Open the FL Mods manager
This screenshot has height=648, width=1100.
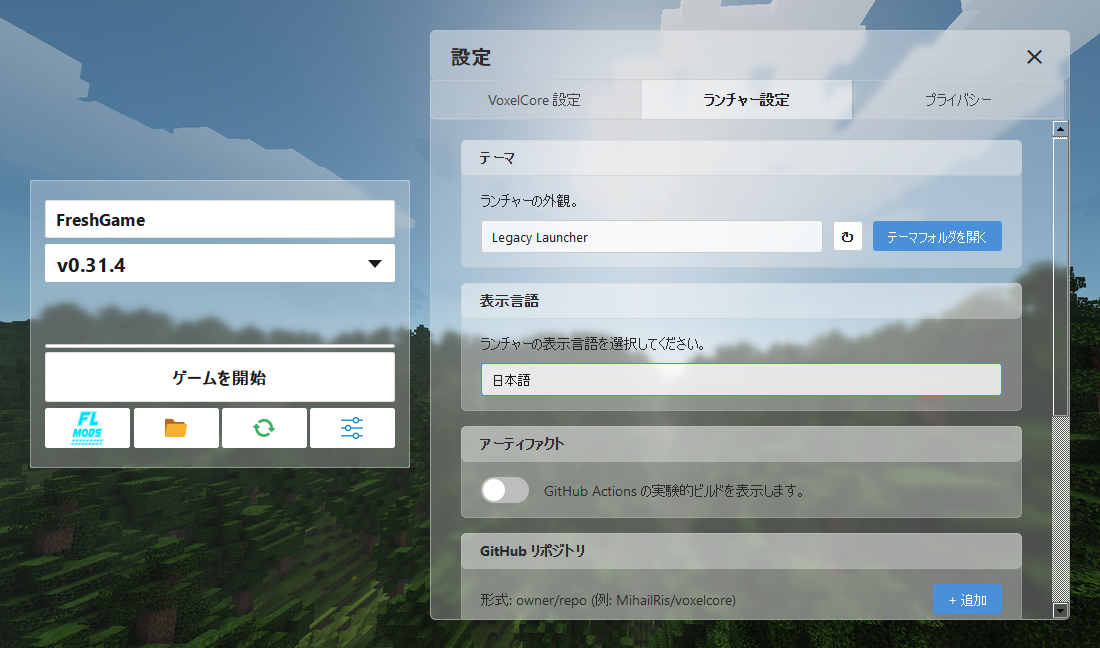coord(87,428)
